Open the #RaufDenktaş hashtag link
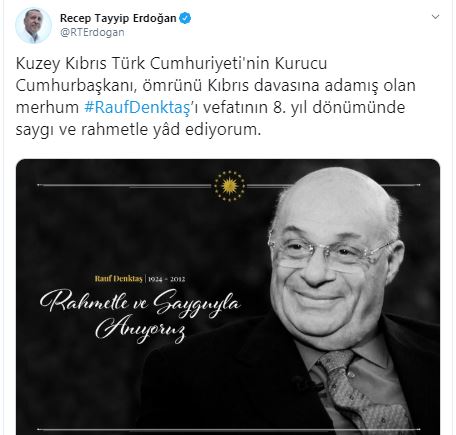Image resolution: width=456 pixels, height=435 pixels. coord(138,107)
